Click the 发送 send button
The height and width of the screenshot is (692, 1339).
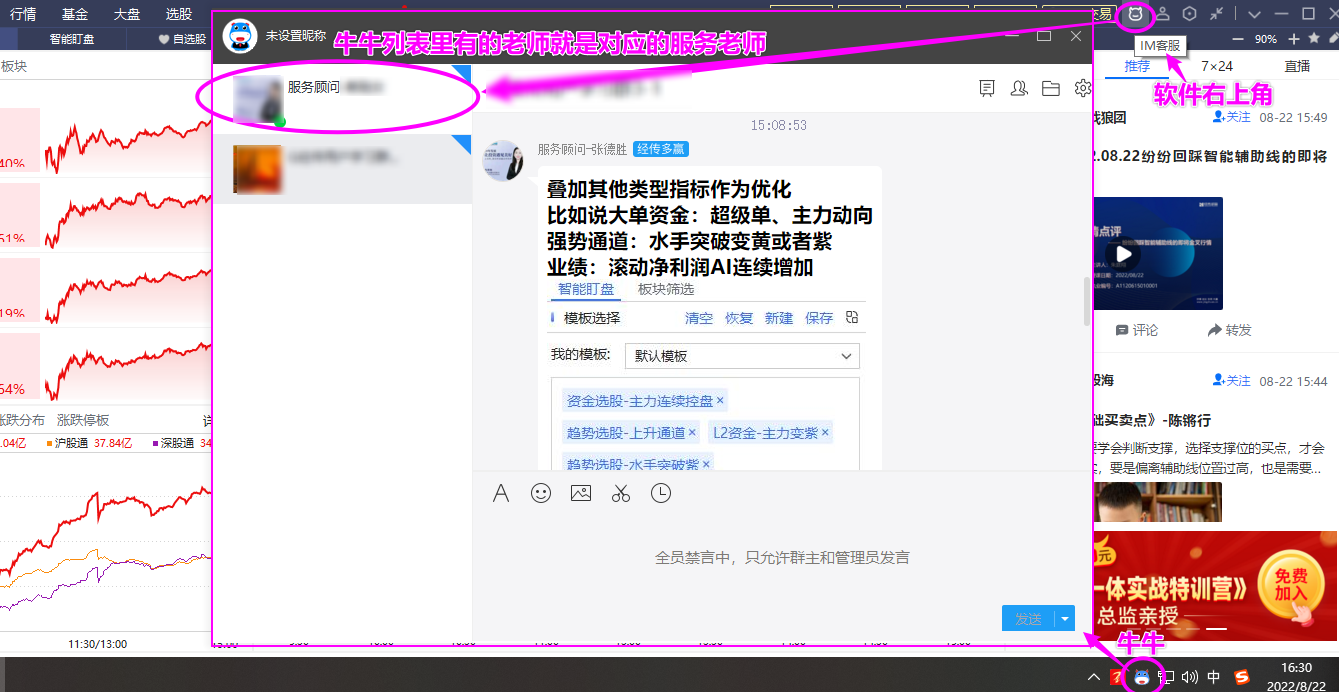(1028, 619)
